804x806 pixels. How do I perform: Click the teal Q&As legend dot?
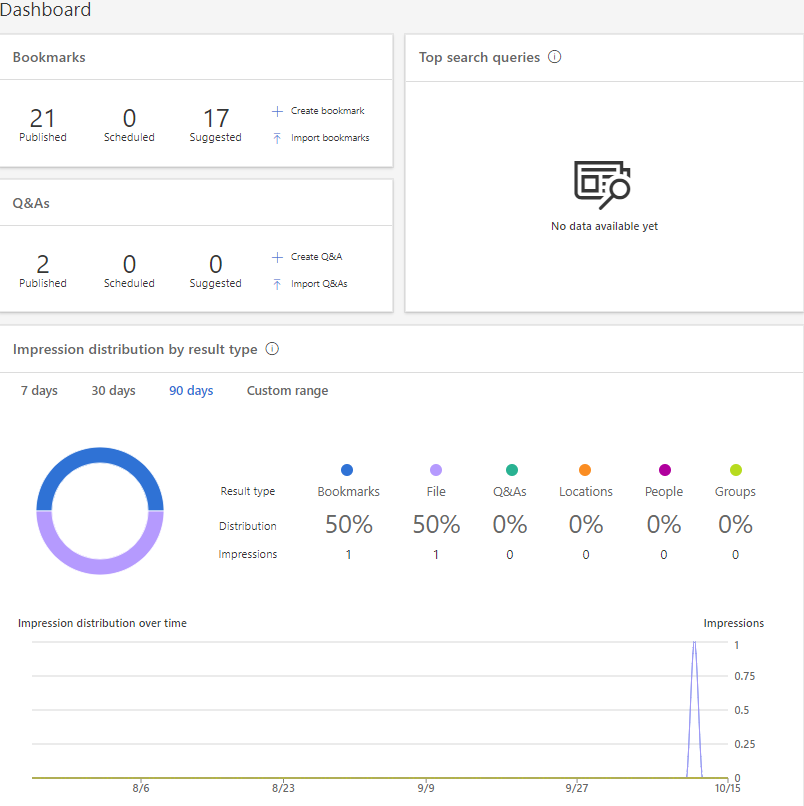[512, 470]
